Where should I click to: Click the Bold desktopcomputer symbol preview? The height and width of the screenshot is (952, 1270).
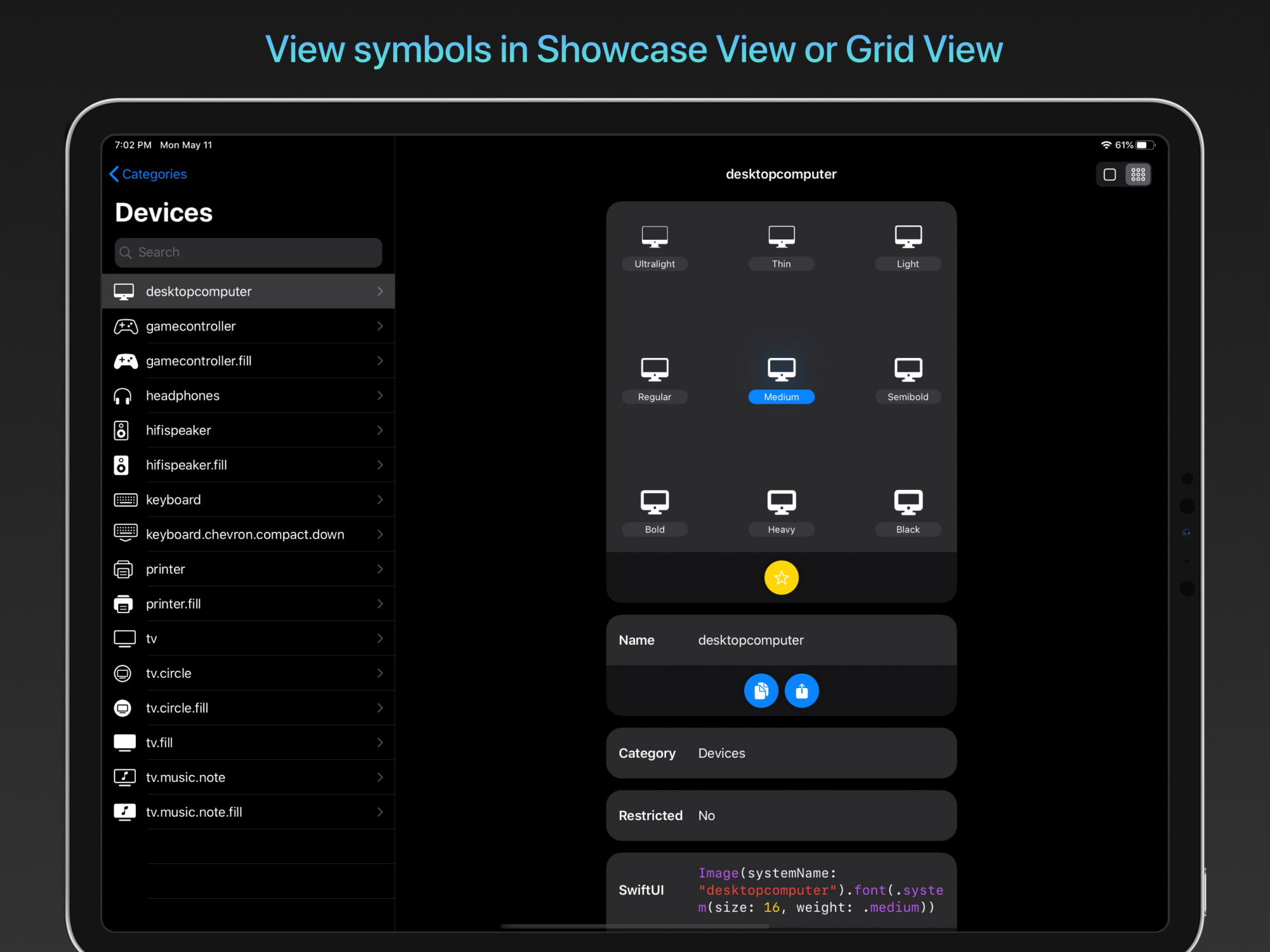pyautogui.click(x=655, y=501)
